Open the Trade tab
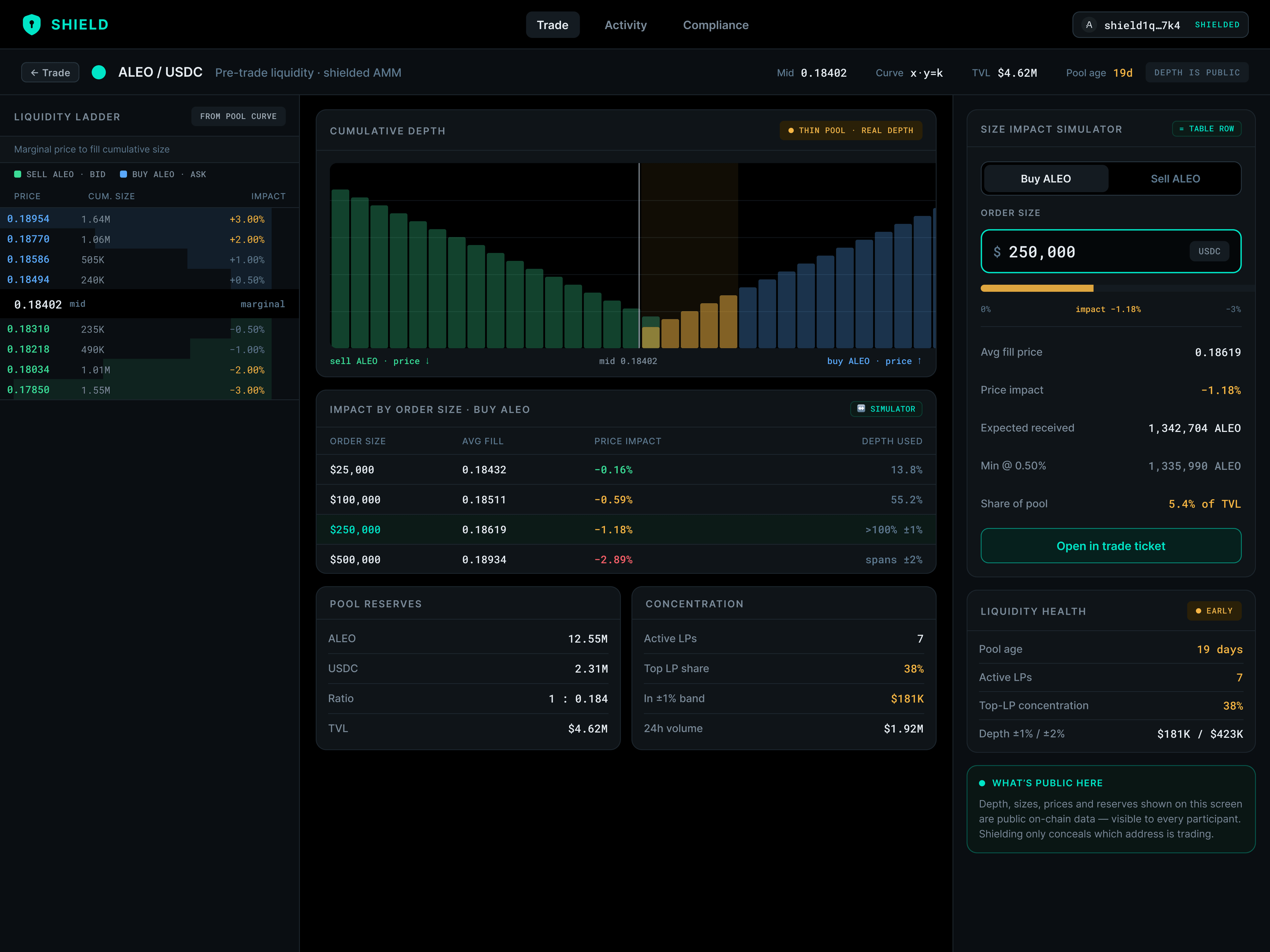The width and height of the screenshot is (1270, 952). coord(552,25)
